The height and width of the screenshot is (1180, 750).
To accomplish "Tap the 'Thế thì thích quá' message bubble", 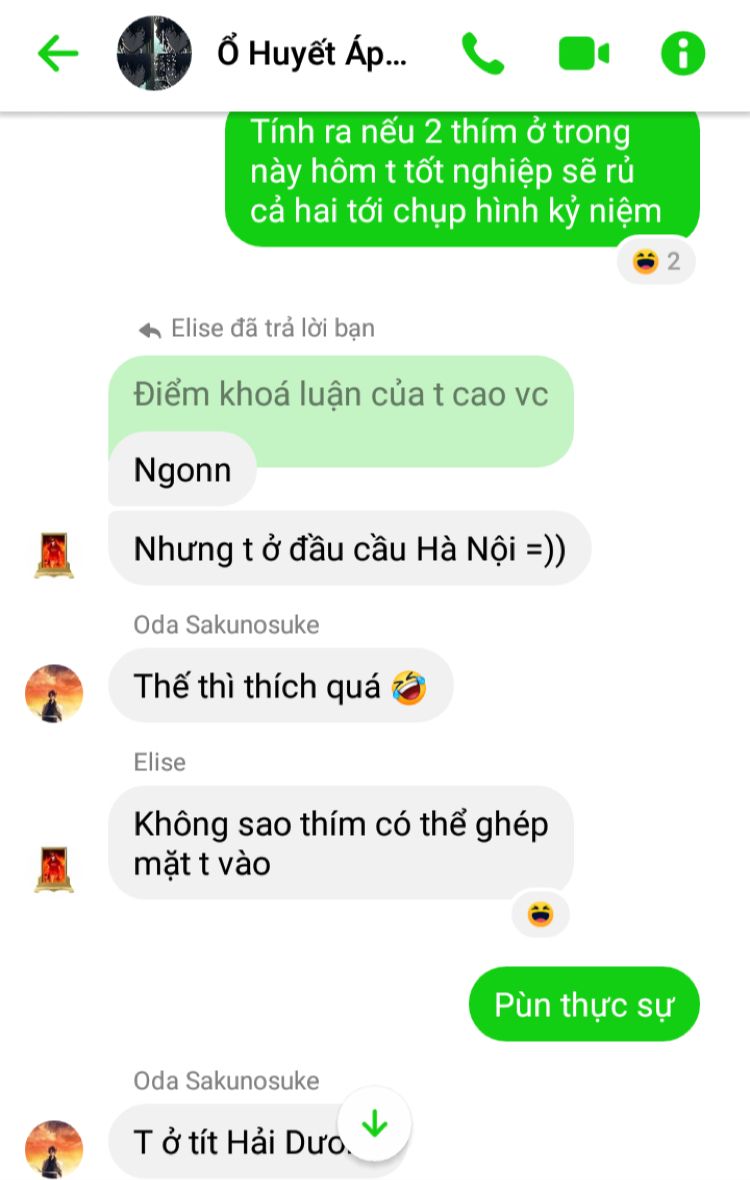I will 281,686.
